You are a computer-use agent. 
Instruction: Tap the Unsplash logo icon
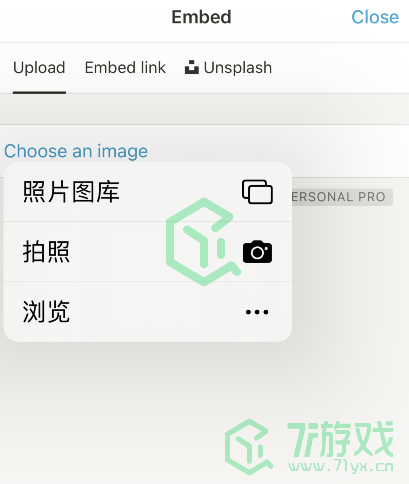pos(192,67)
